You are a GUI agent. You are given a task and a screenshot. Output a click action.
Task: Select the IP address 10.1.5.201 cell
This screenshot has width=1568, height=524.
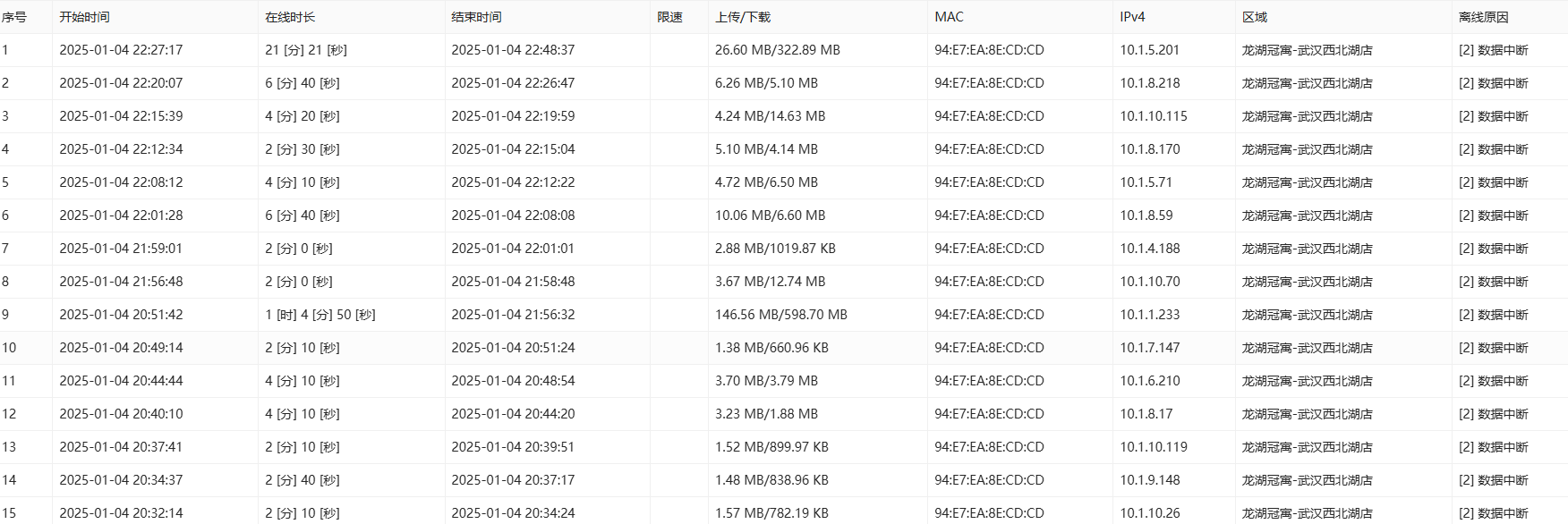pos(1149,50)
